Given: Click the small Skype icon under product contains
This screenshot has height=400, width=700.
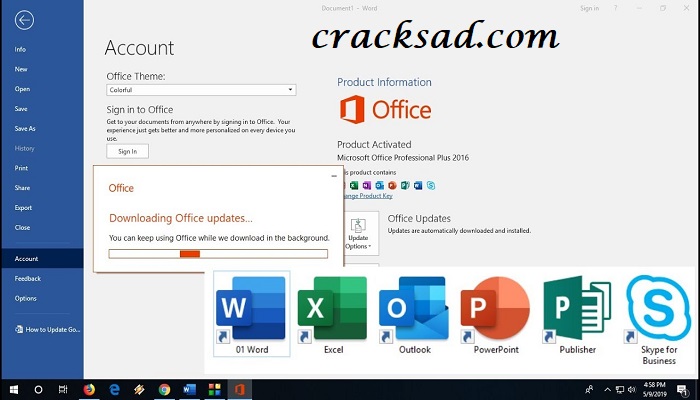Looking at the screenshot, I should [x=431, y=185].
